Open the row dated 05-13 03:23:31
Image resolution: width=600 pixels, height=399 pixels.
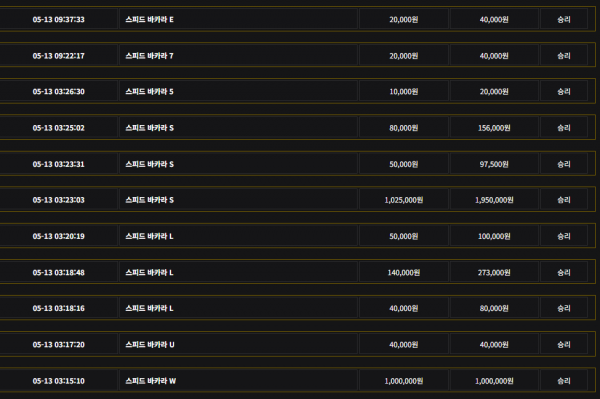pos(298,164)
